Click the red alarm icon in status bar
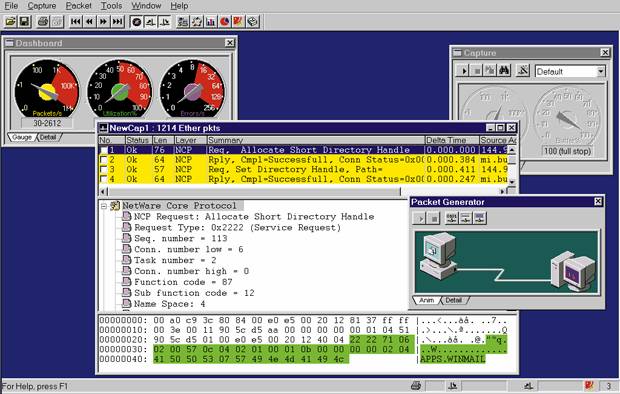Viewport: 620px width, 394px height. [589, 386]
